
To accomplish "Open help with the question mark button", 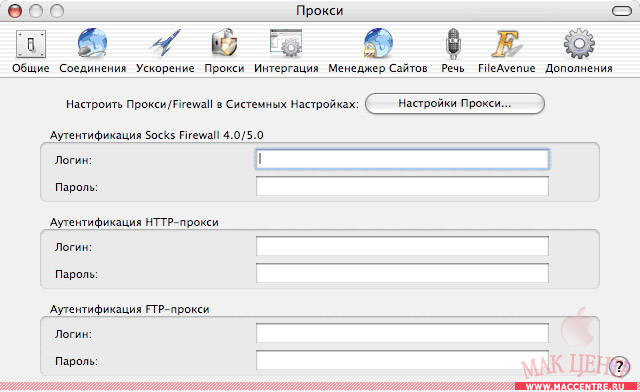I will pyautogui.click(x=619, y=366).
